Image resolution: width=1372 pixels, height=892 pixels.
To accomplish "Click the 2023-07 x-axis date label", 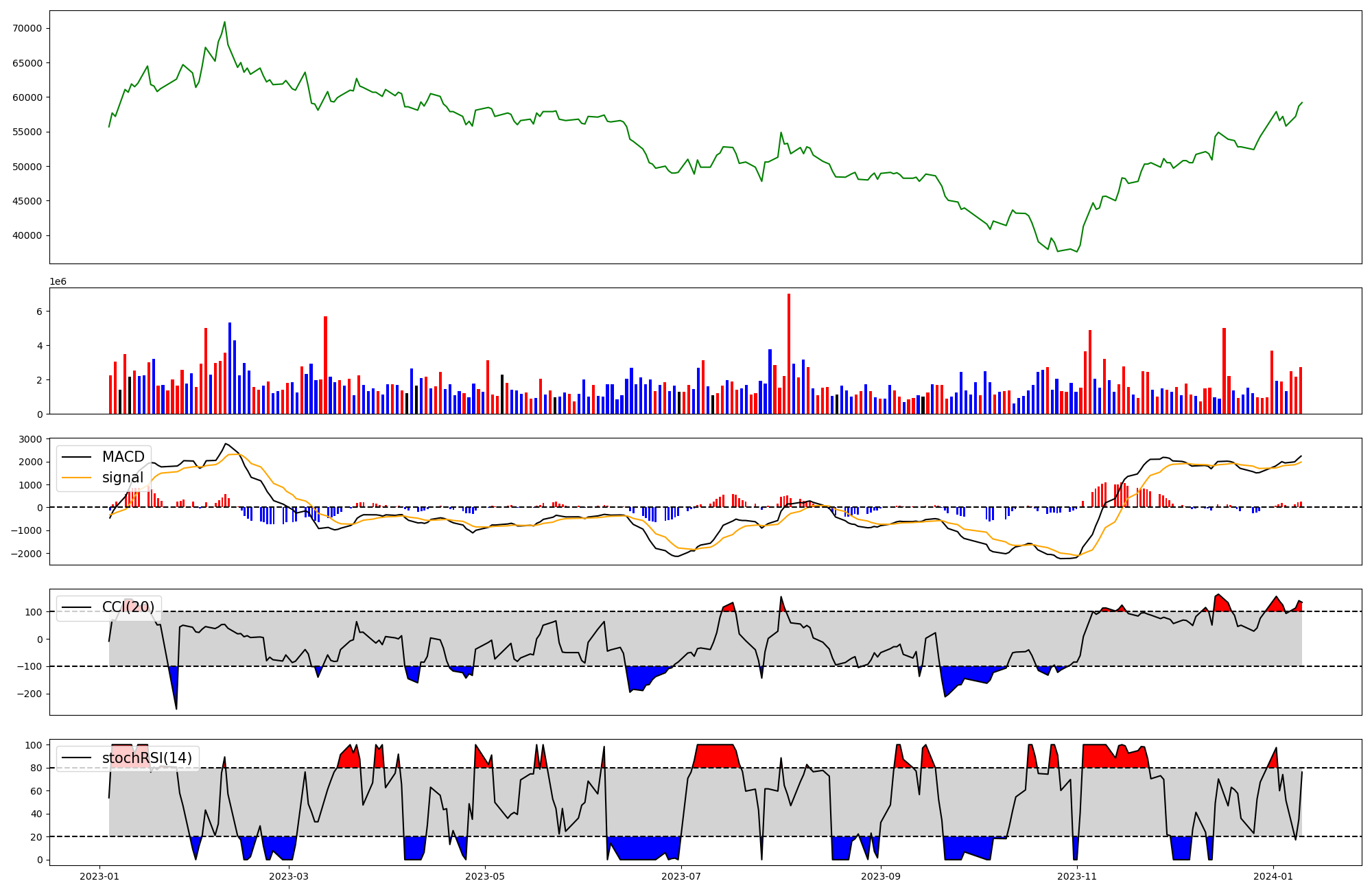I will 681,876.
